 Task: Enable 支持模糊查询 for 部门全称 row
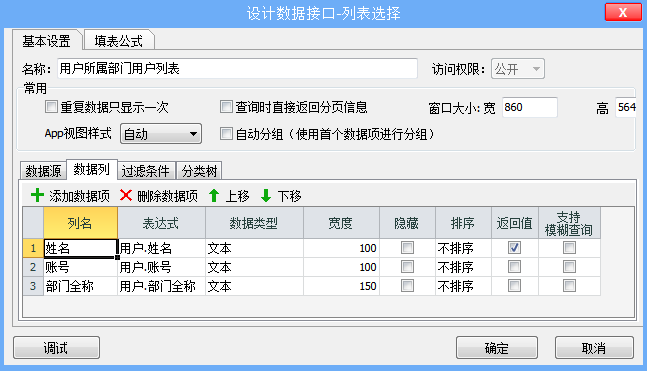569,286
